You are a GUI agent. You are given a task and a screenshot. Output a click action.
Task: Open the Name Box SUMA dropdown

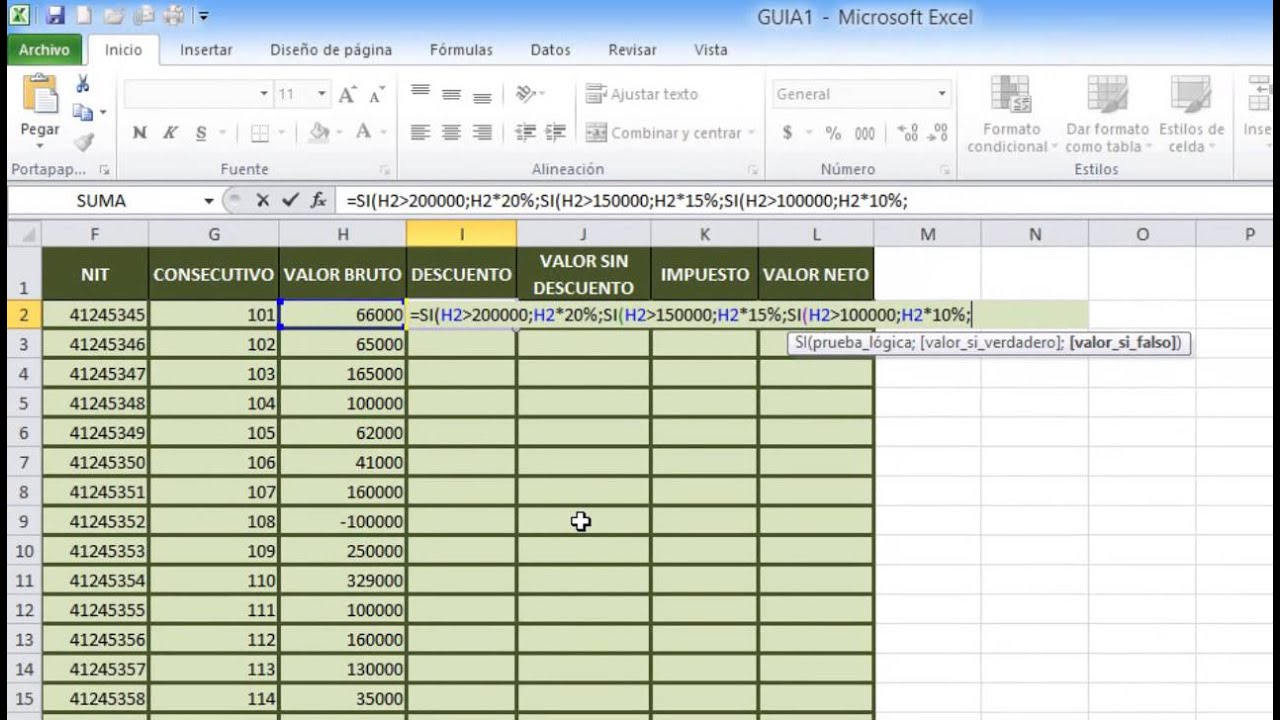209,201
